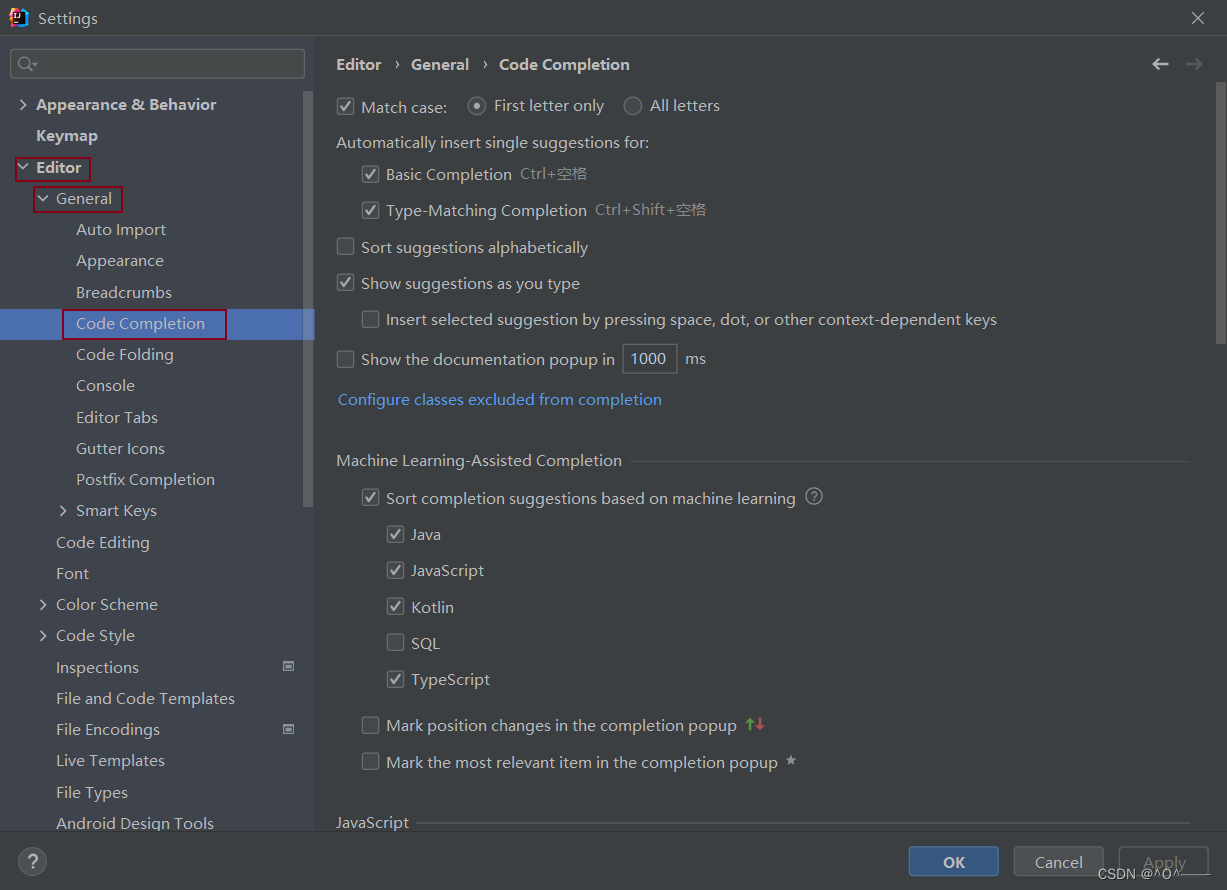Select the All letters radio button
This screenshot has width=1227, height=890.
pos(633,106)
